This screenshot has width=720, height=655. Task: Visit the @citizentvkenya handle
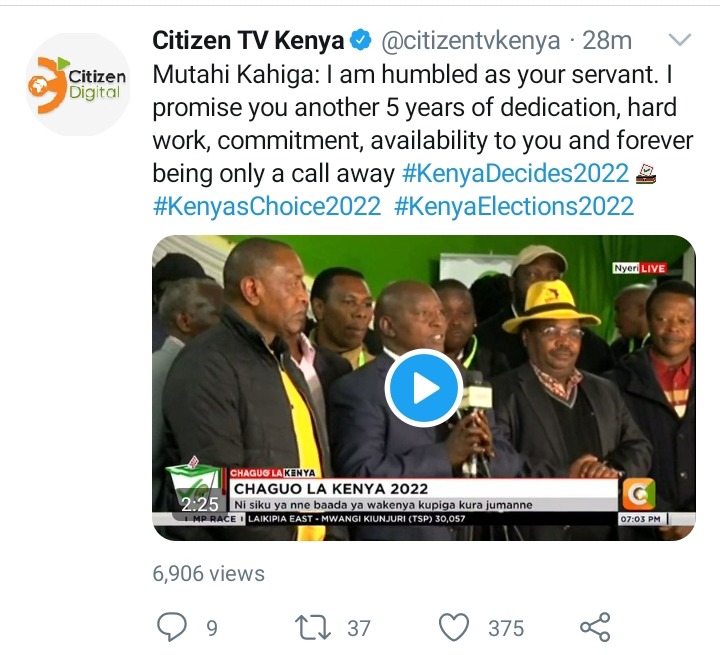click(471, 41)
